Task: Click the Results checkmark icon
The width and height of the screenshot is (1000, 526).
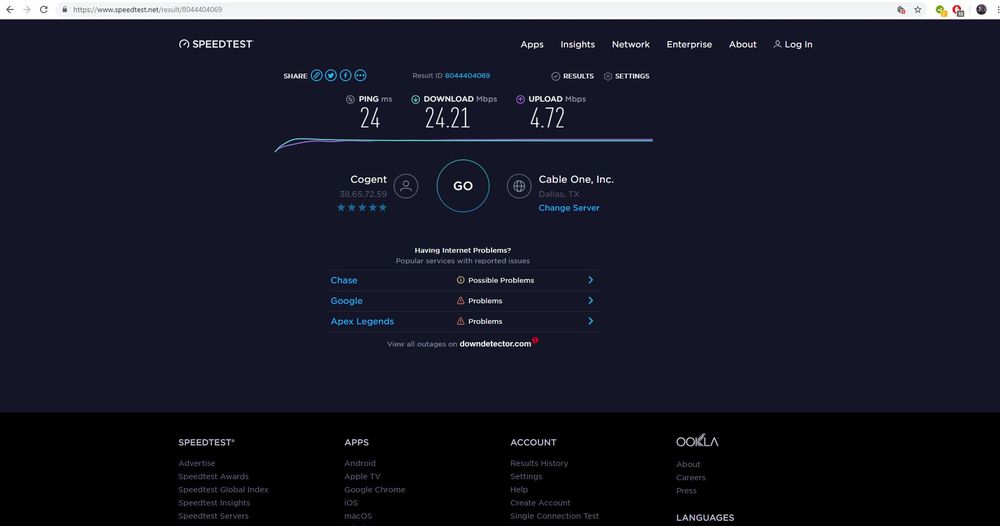Action: [555, 76]
